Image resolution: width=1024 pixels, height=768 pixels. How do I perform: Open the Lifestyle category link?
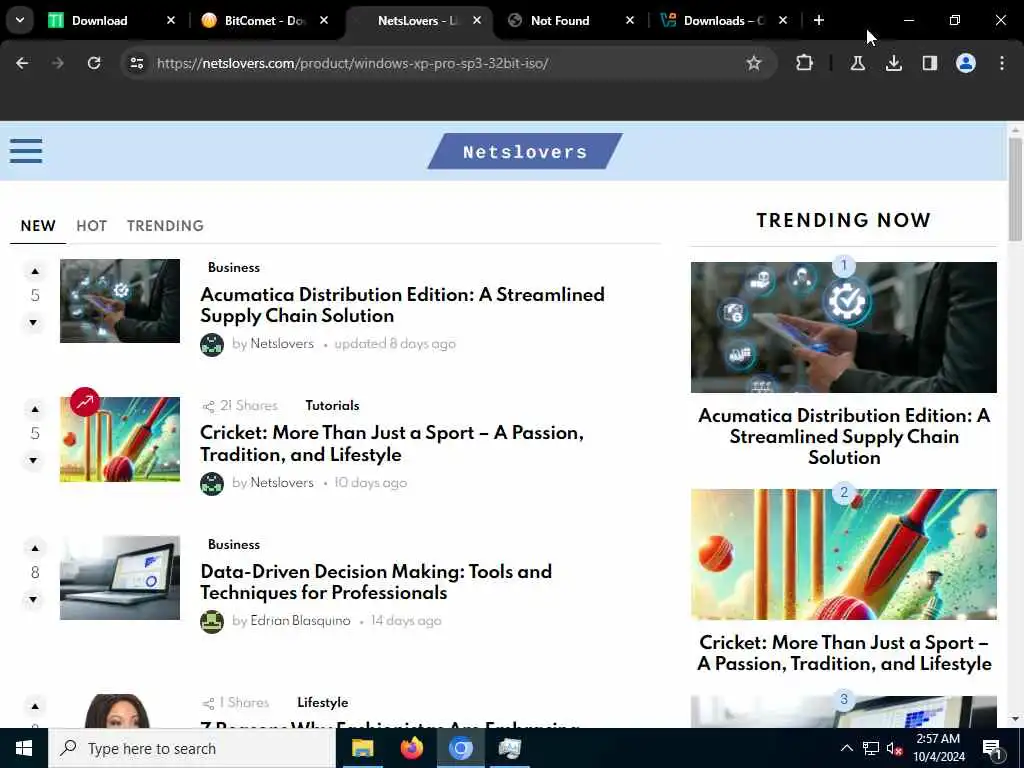coord(323,703)
